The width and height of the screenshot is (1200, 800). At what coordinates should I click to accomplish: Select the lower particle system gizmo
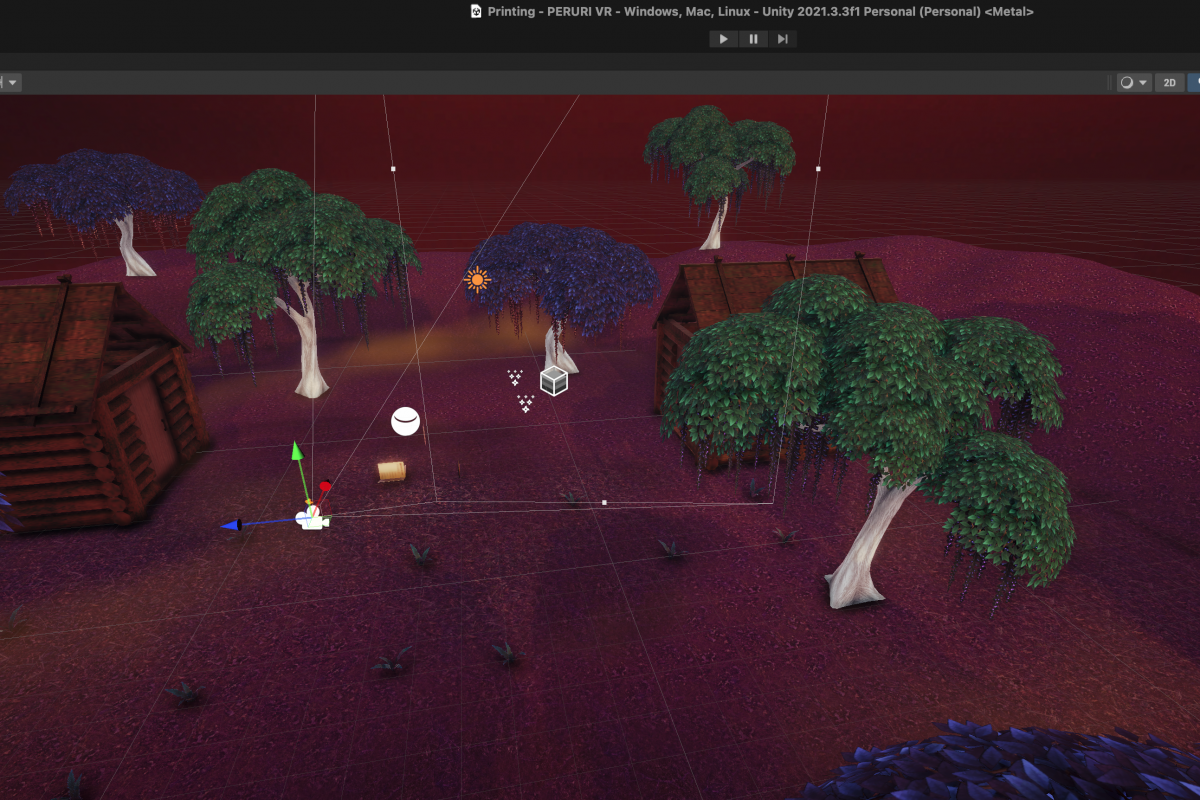click(525, 403)
